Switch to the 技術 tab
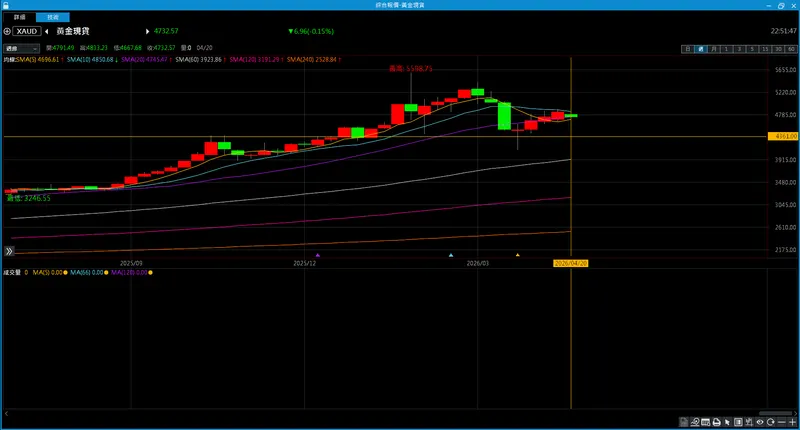Viewport: 800px width, 430px height. tap(53, 17)
